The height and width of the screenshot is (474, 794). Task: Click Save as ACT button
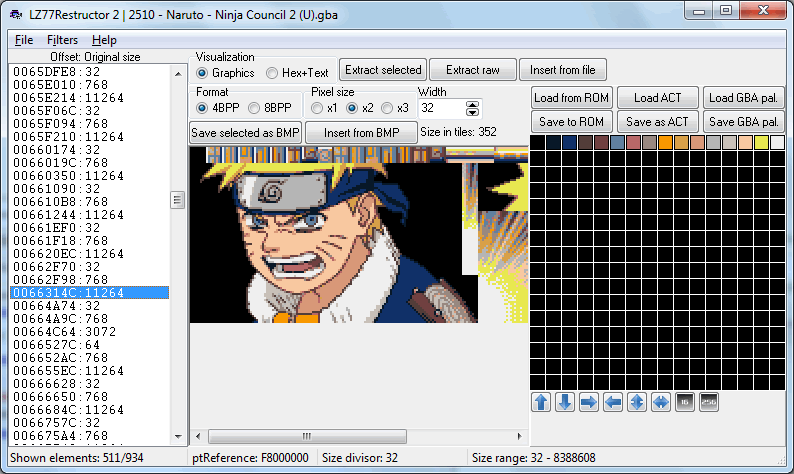(x=658, y=122)
